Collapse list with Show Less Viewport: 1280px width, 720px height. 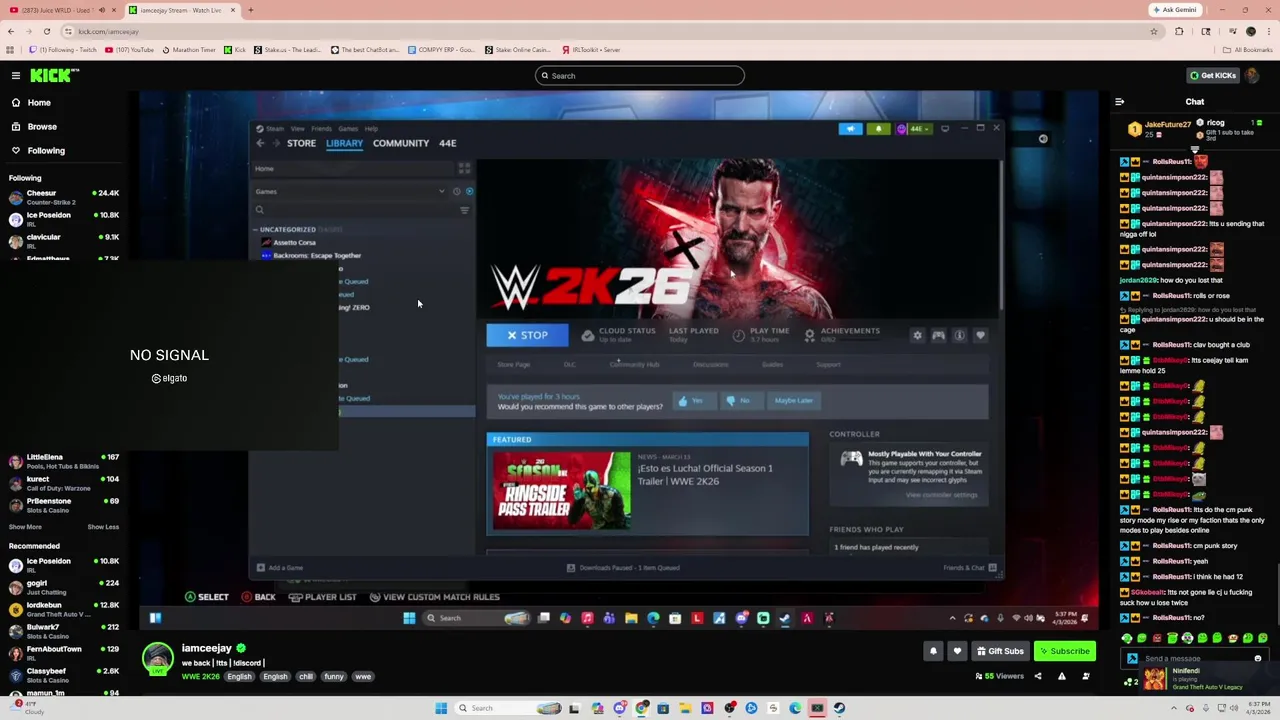[x=103, y=527]
